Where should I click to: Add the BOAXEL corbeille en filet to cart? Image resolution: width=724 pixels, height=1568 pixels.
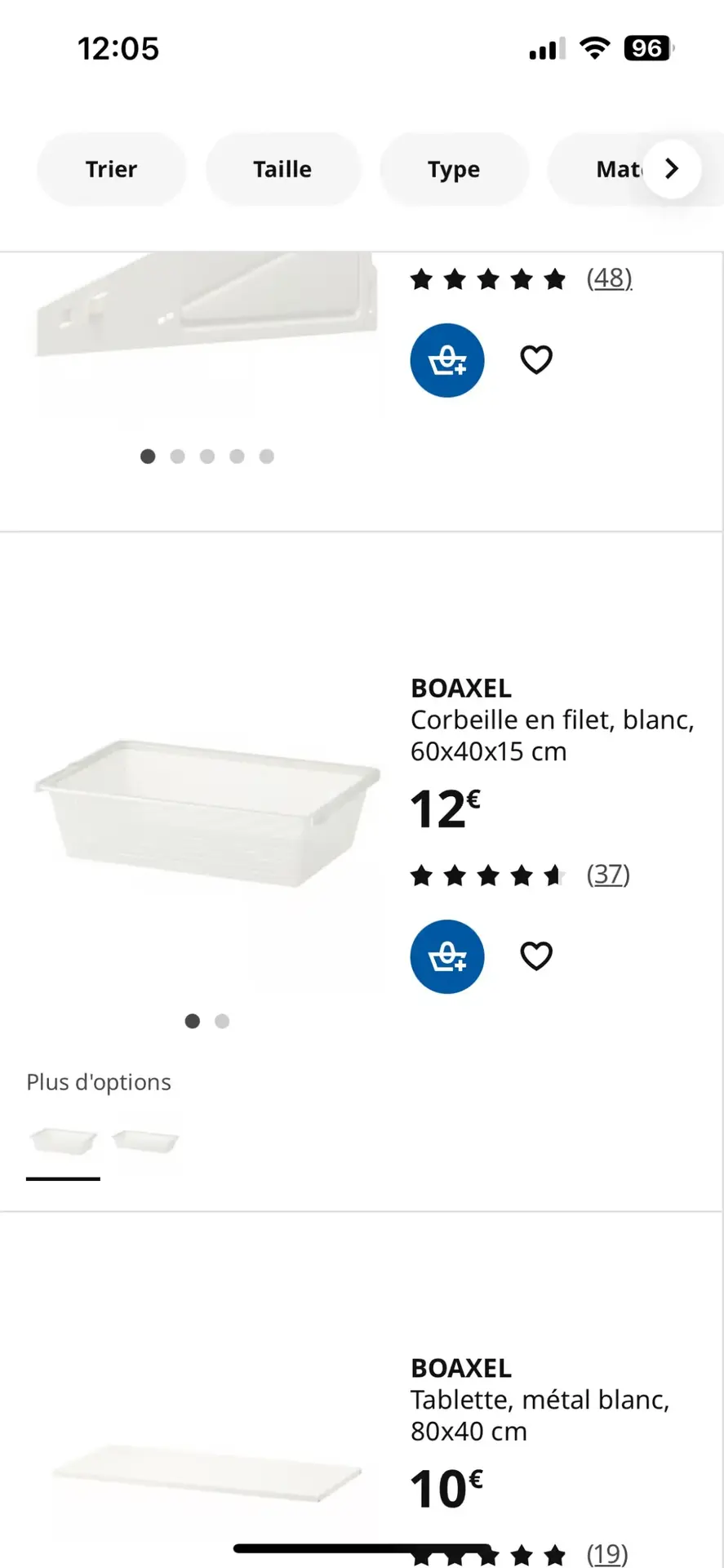pyautogui.click(x=446, y=956)
